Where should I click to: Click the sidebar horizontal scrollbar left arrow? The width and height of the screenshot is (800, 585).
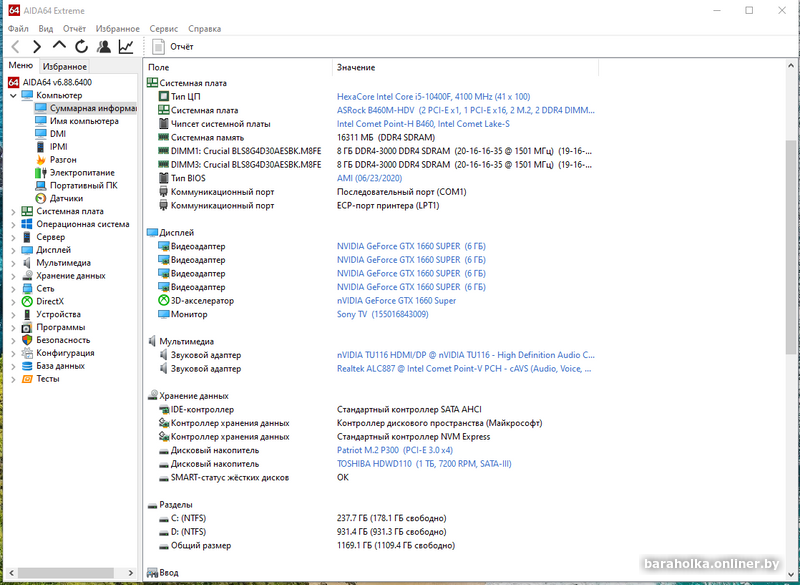click(x=12, y=573)
